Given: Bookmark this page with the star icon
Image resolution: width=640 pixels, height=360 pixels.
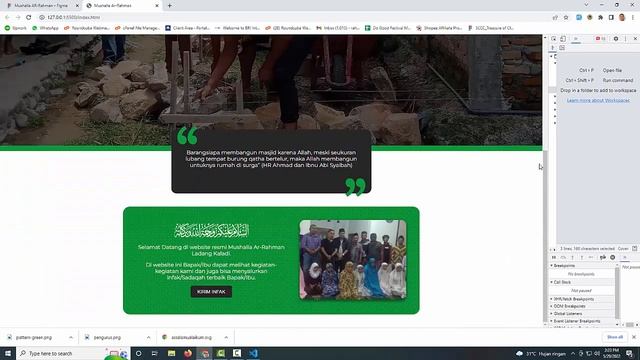Looking at the screenshot, I should tap(566, 18).
